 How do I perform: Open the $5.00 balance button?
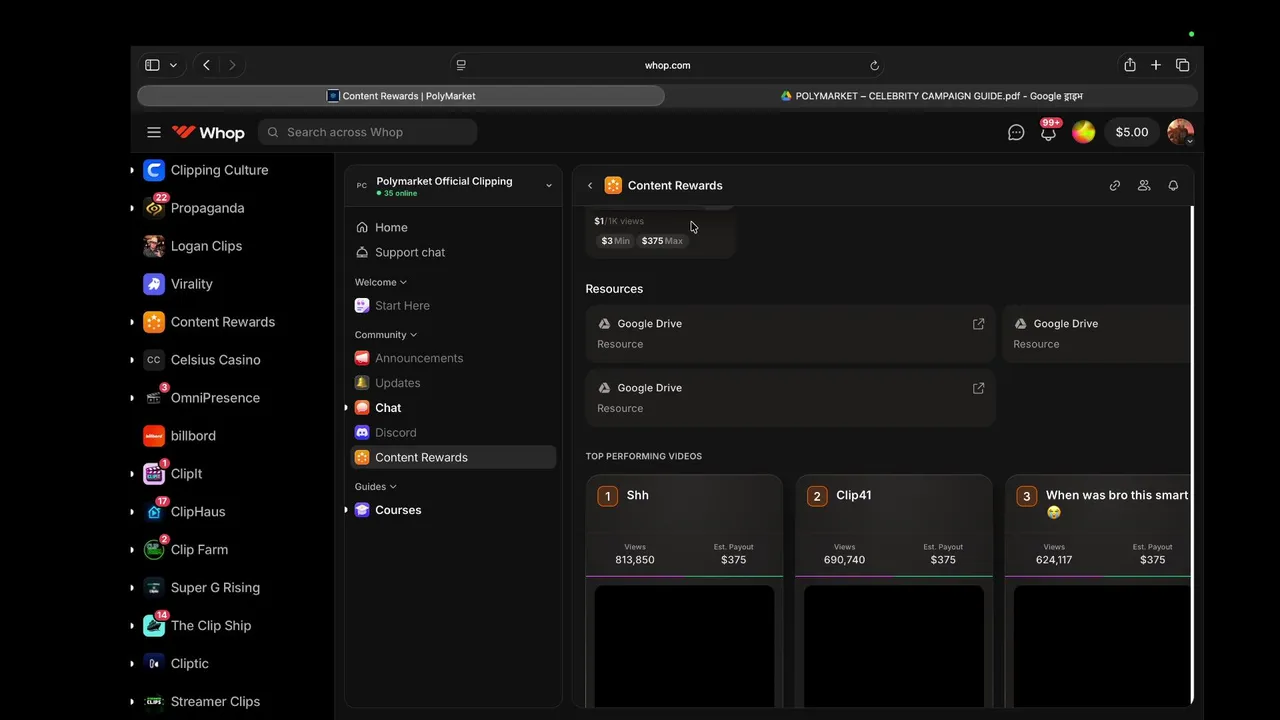pyautogui.click(x=1132, y=132)
